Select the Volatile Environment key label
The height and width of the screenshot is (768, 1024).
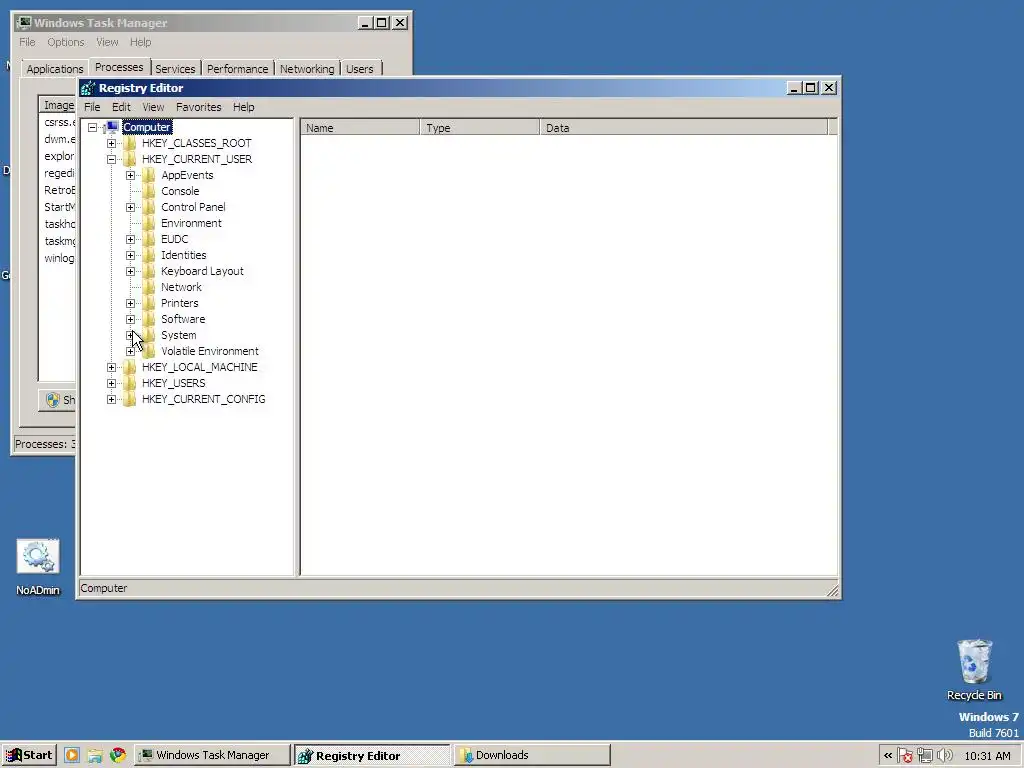click(x=210, y=351)
